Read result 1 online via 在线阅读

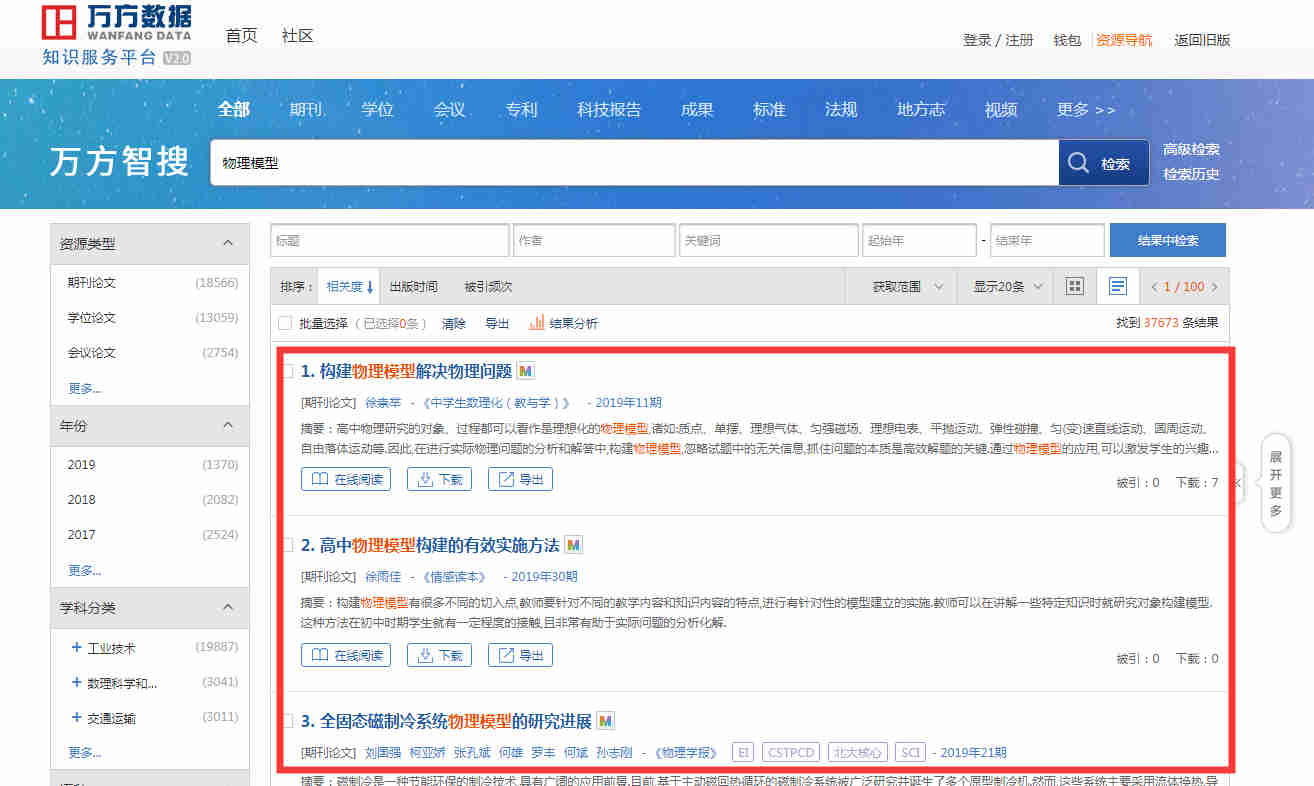click(346, 479)
